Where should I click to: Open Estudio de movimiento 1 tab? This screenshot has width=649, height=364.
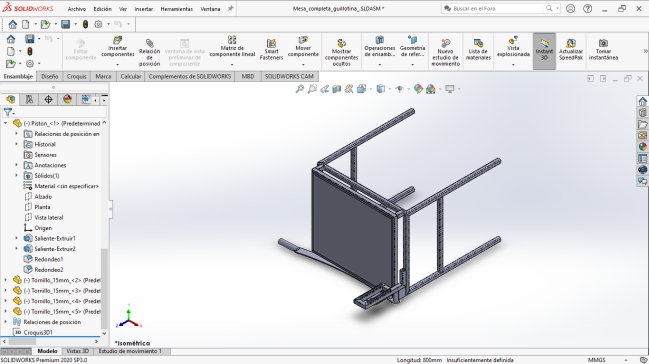(130, 351)
